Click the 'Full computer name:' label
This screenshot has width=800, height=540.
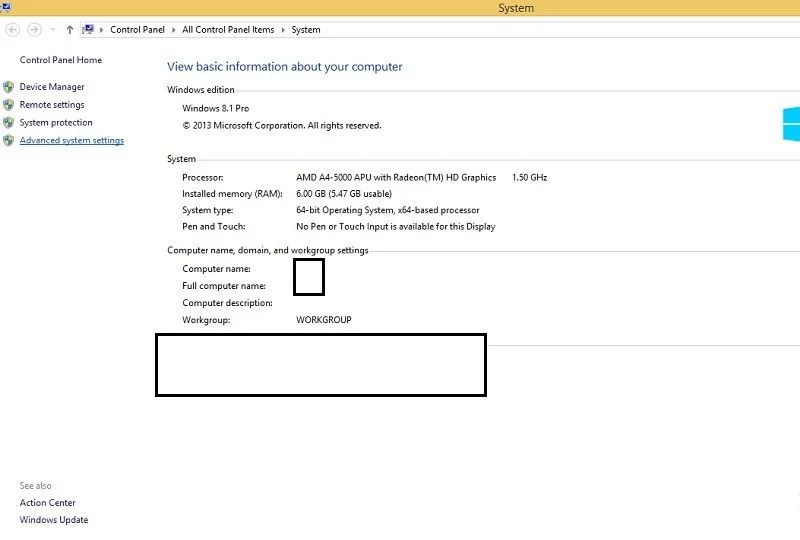tap(223, 286)
